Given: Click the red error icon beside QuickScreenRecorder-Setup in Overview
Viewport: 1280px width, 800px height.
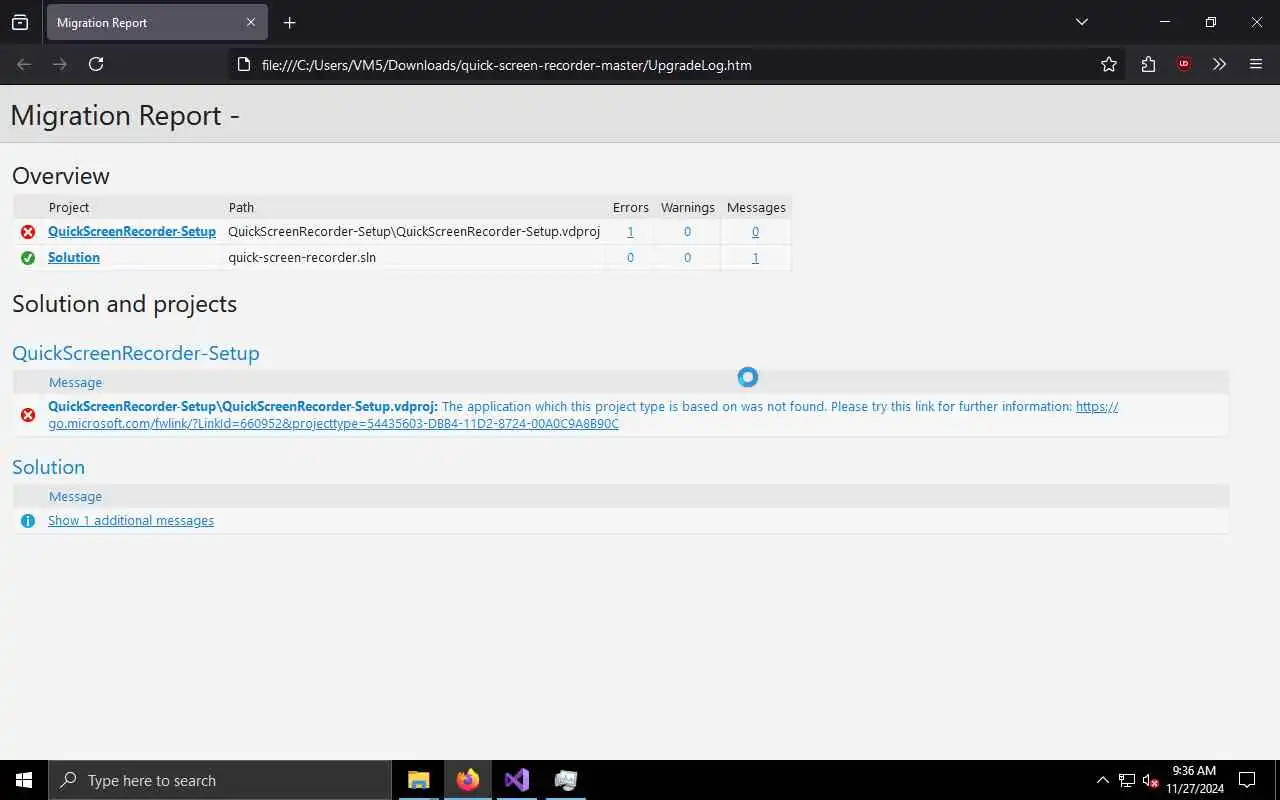Looking at the screenshot, I should (28, 232).
